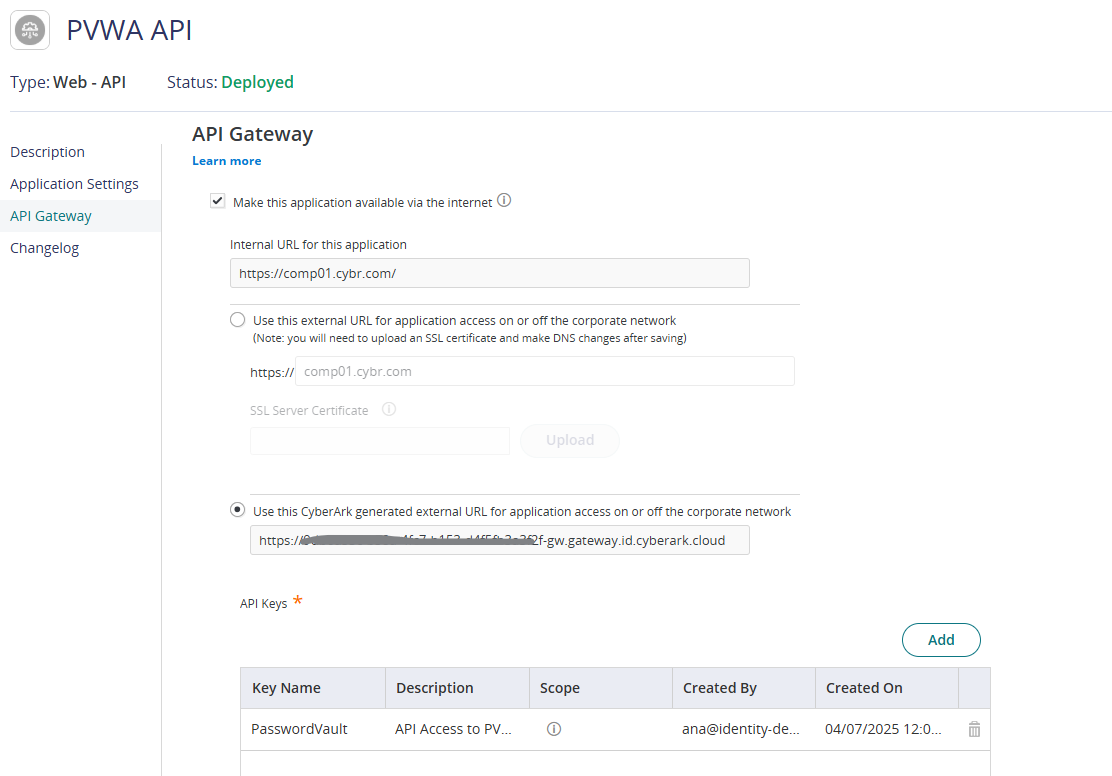Open the Learn more link
This screenshot has width=1112, height=776.
[x=226, y=160]
